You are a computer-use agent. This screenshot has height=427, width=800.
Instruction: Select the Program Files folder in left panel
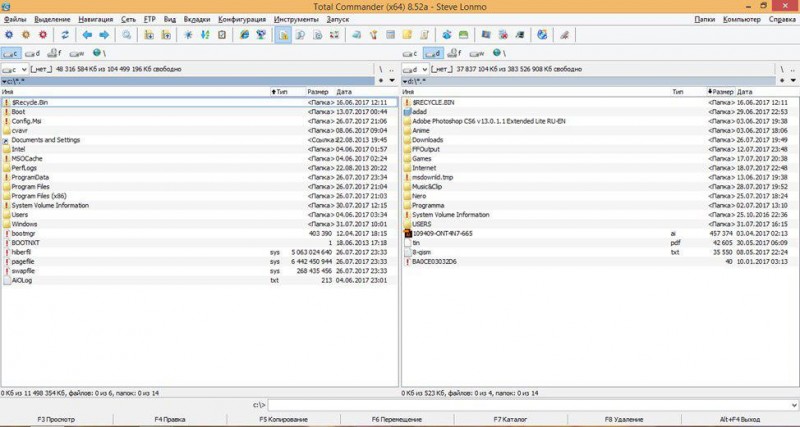199,187
